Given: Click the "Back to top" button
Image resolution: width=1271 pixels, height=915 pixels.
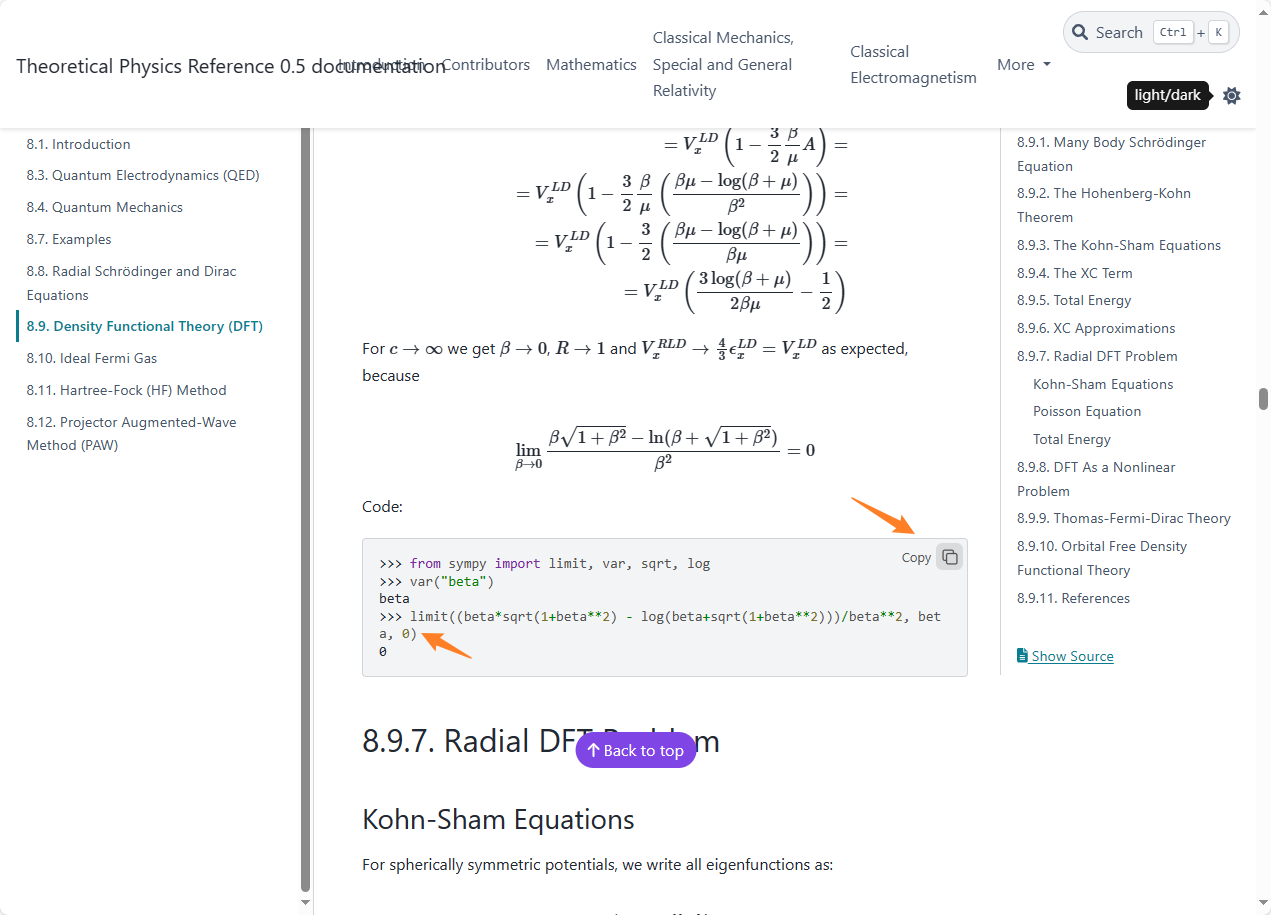Looking at the screenshot, I should (x=636, y=750).
